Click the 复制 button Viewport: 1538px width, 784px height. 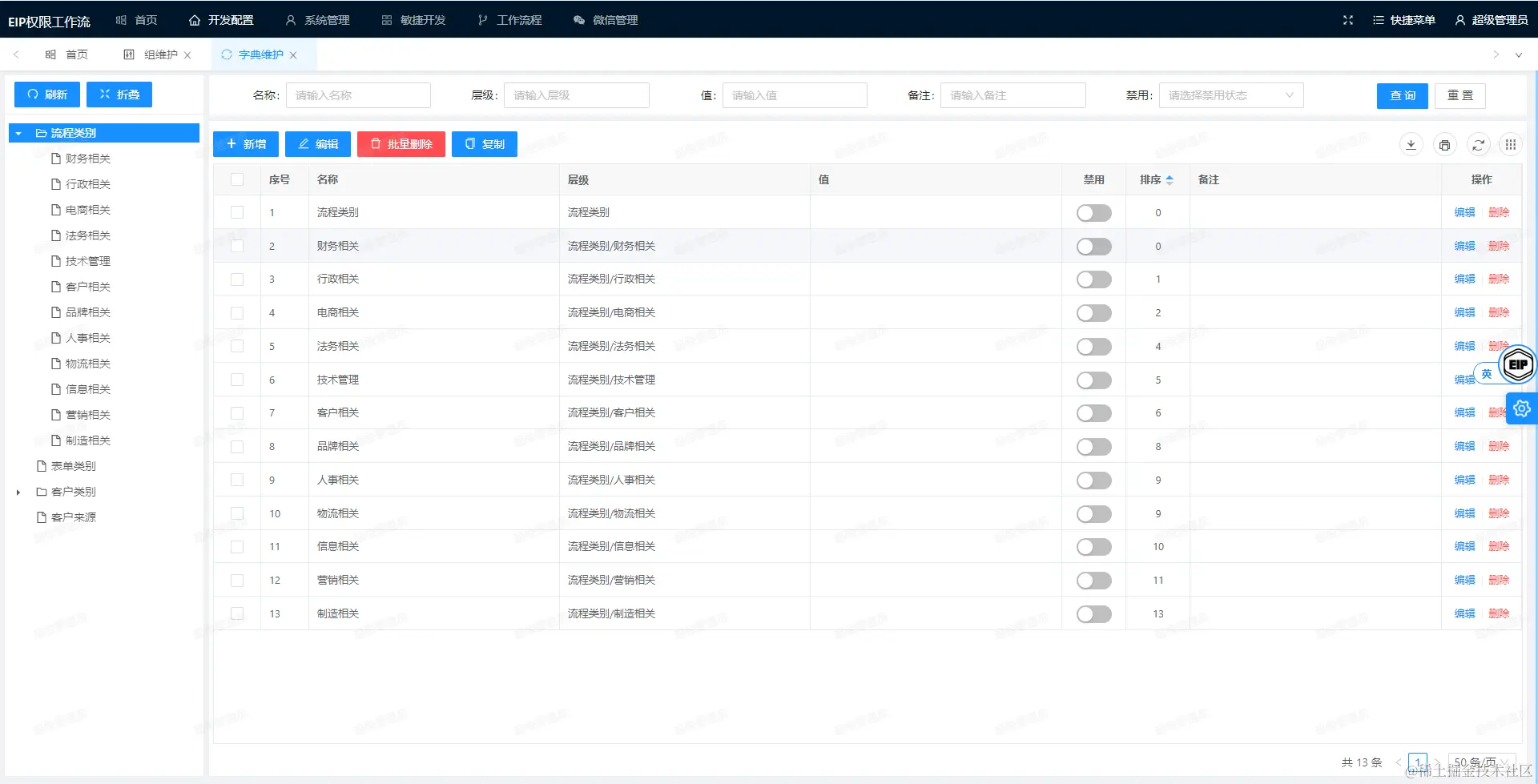pos(485,144)
